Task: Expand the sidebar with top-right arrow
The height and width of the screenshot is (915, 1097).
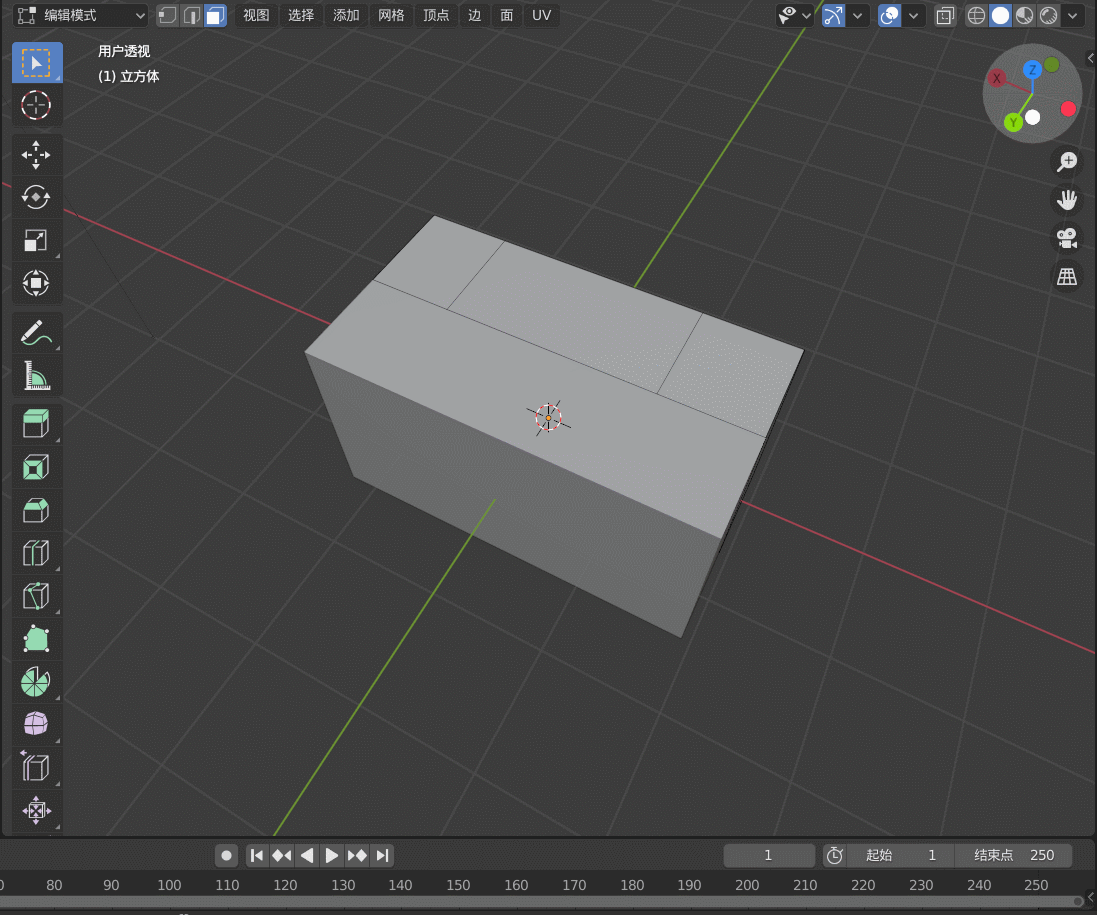Action: [1090, 58]
